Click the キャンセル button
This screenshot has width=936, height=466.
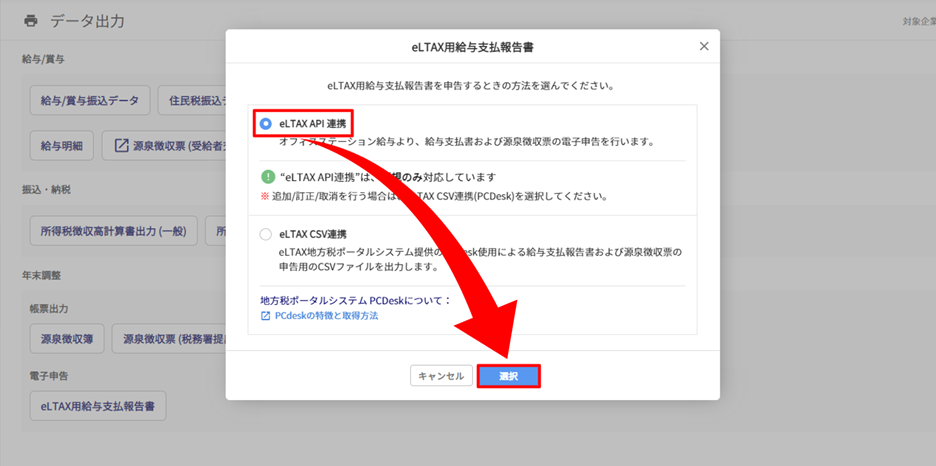tap(441, 376)
